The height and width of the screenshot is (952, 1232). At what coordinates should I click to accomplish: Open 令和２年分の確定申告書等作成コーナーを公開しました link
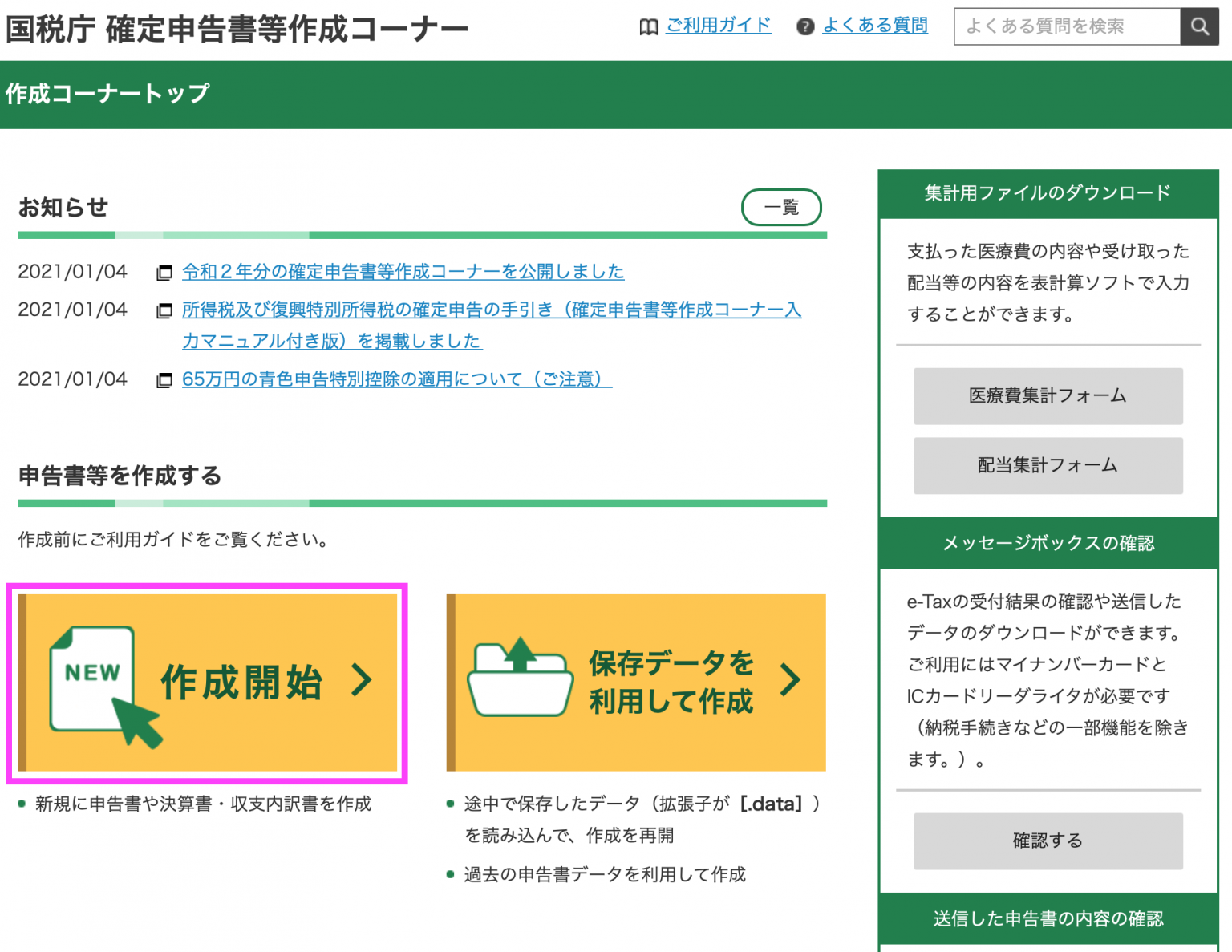coord(403,272)
